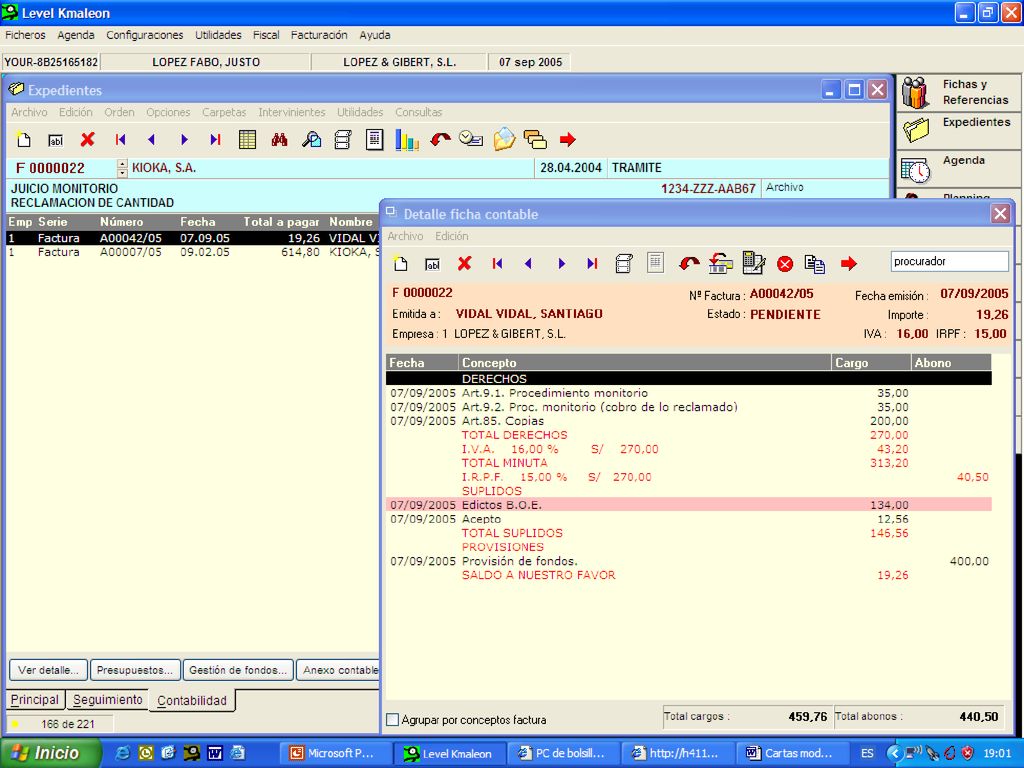Open the bar chart statistics icon
The width and height of the screenshot is (1024, 768).
point(407,139)
